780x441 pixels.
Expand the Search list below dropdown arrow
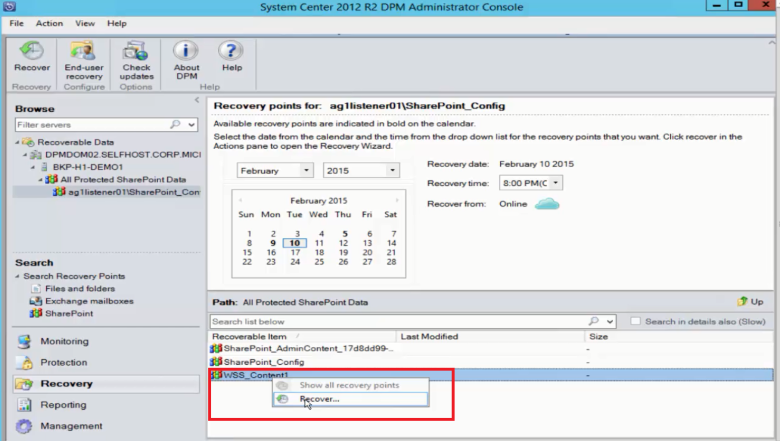click(610, 322)
